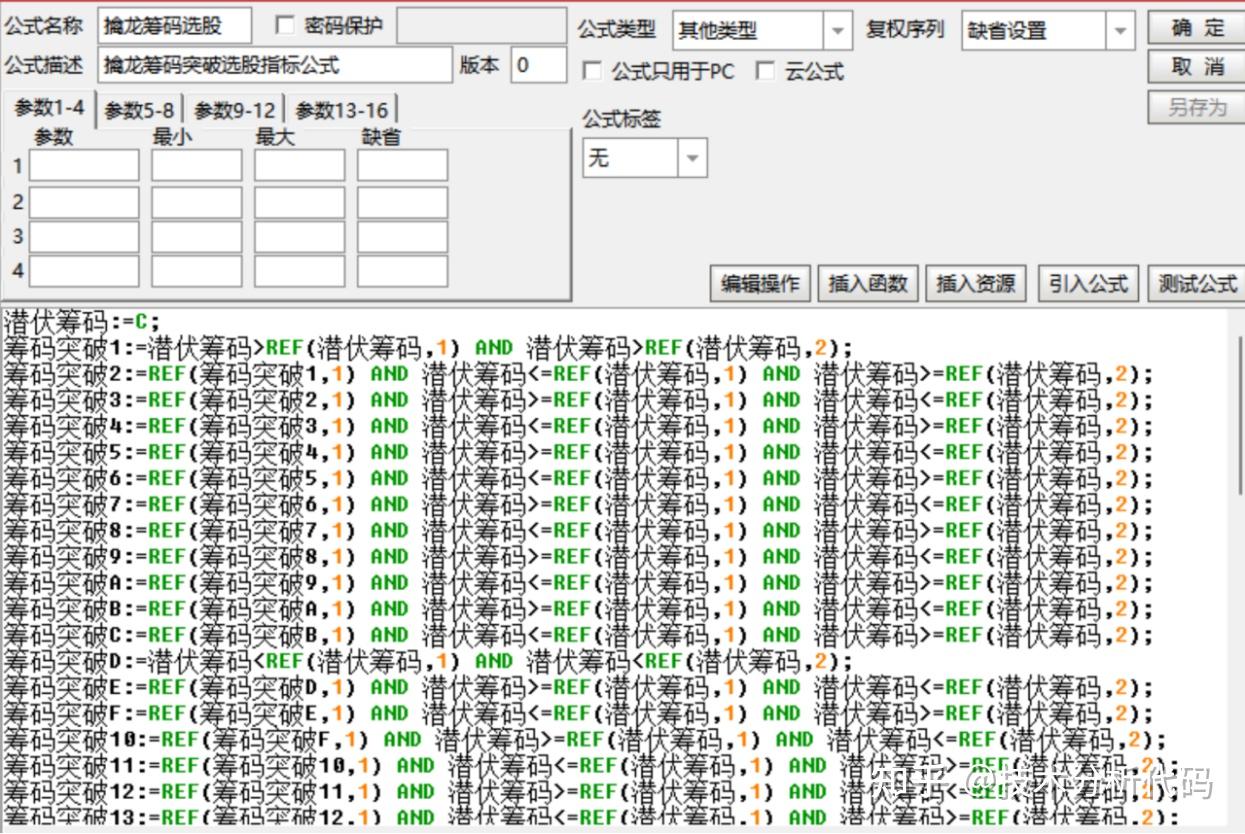Click the line starting 筹码突破3:=

[x=578, y=400]
